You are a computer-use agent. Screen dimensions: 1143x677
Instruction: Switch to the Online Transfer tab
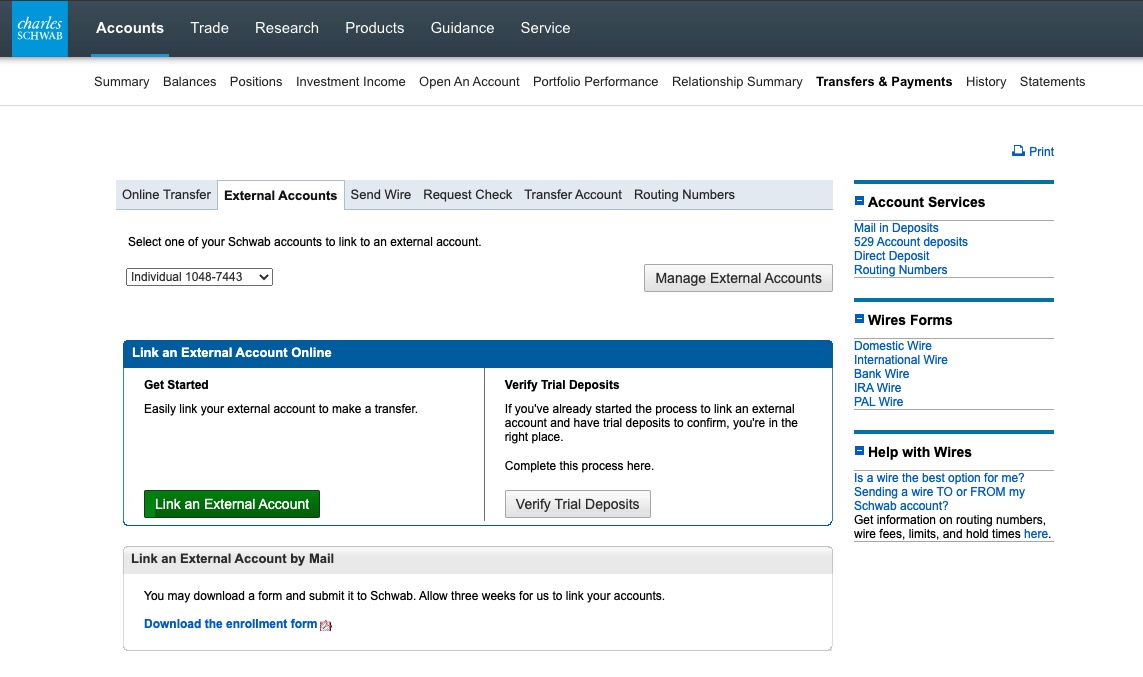pos(166,195)
